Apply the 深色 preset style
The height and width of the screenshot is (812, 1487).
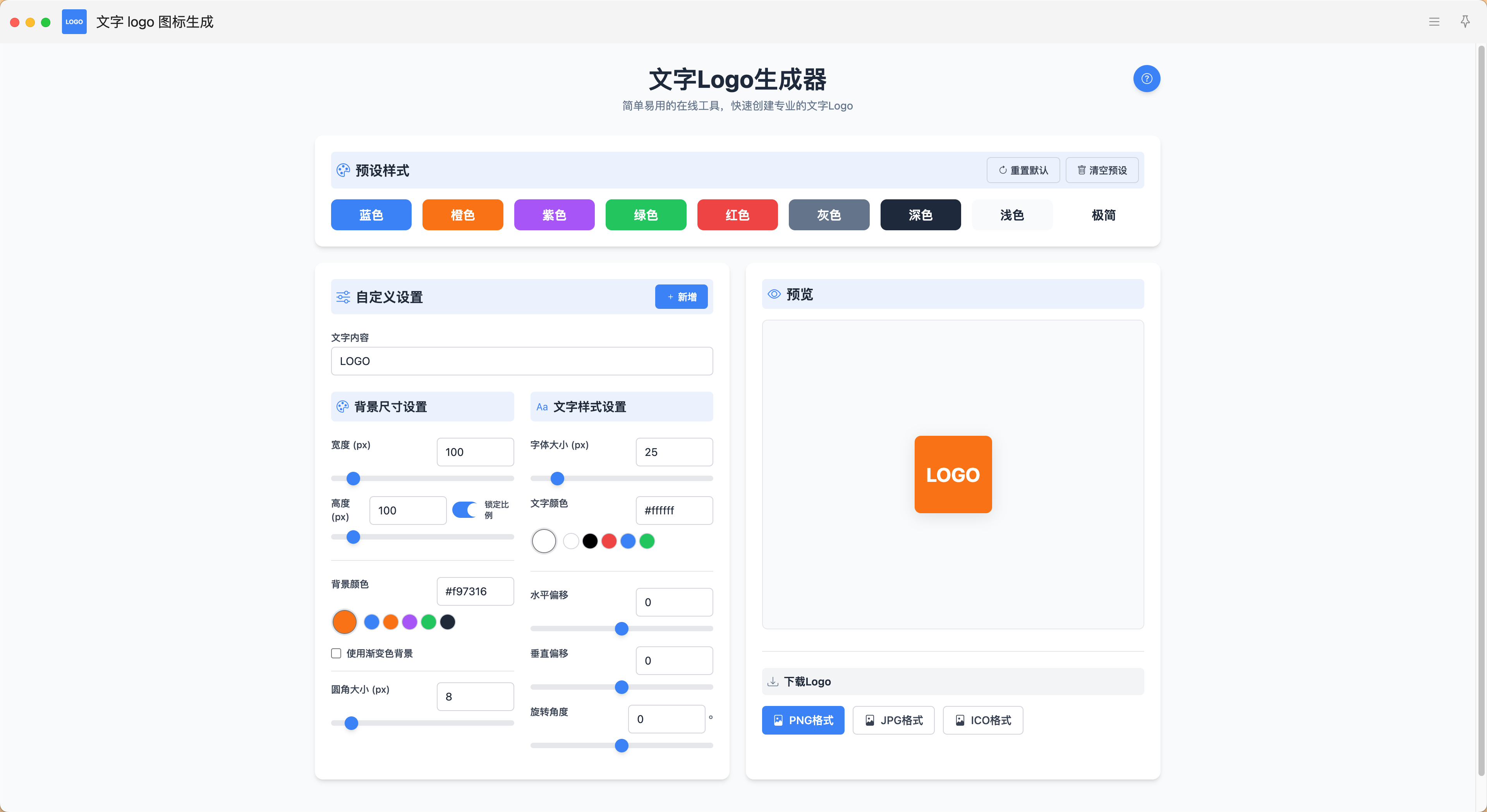click(920, 215)
